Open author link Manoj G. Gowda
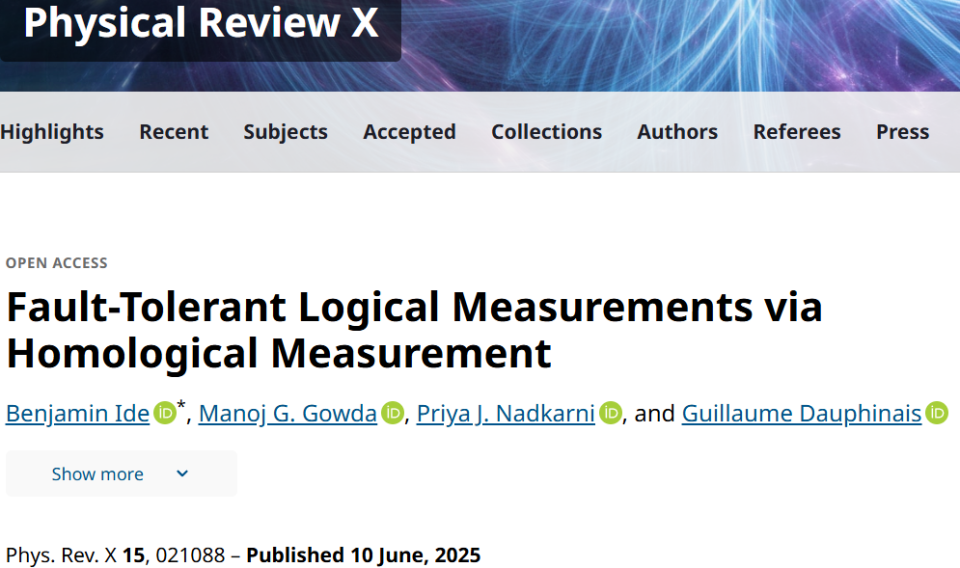 288,414
